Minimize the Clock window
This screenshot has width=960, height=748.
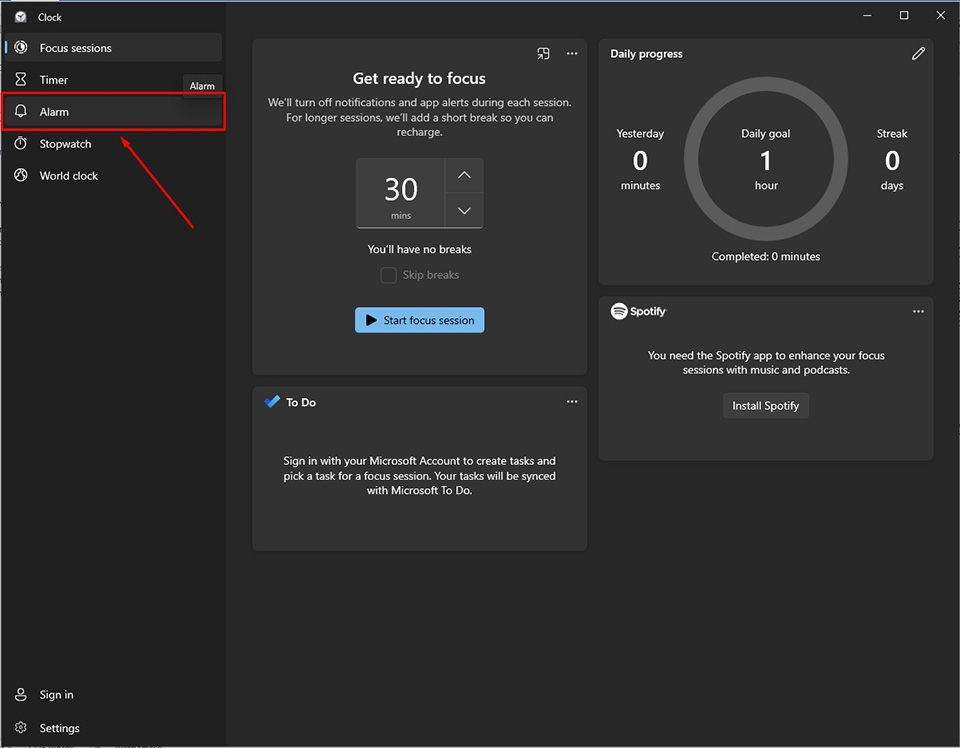tap(867, 15)
